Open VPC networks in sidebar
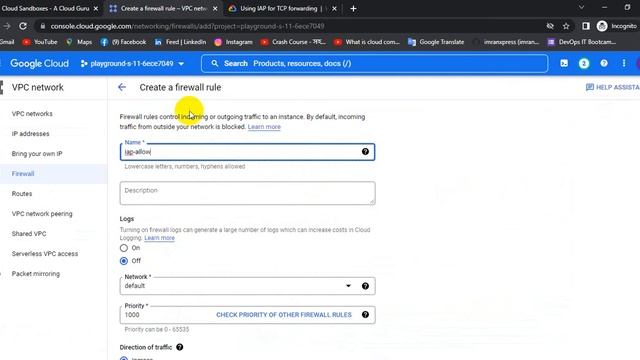 tap(32, 114)
